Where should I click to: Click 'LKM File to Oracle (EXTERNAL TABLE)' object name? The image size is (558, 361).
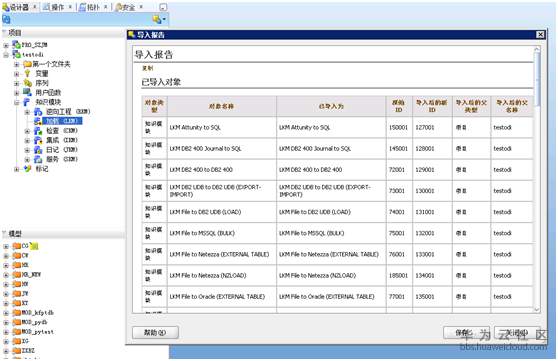pos(217,297)
